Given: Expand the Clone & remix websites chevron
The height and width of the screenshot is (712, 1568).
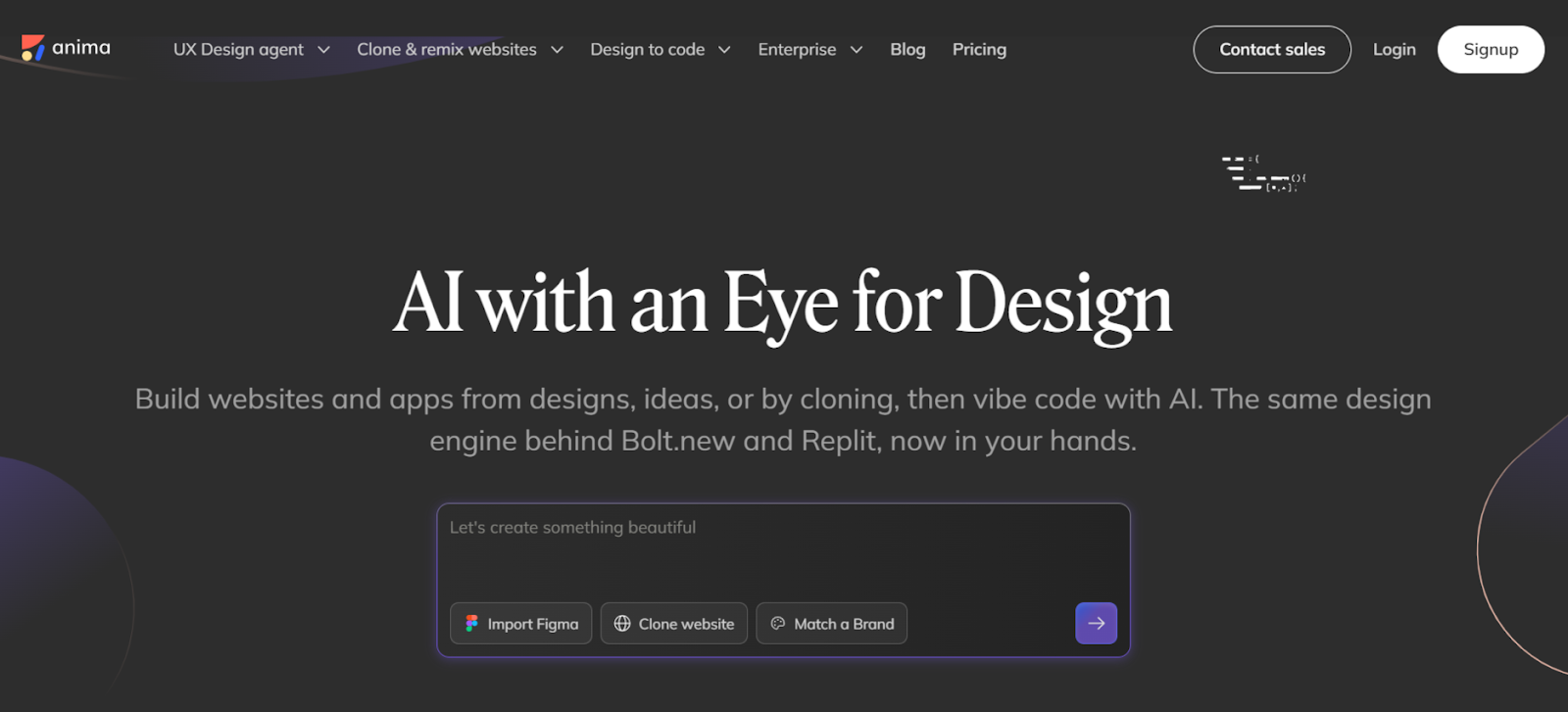Looking at the screenshot, I should point(557,50).
